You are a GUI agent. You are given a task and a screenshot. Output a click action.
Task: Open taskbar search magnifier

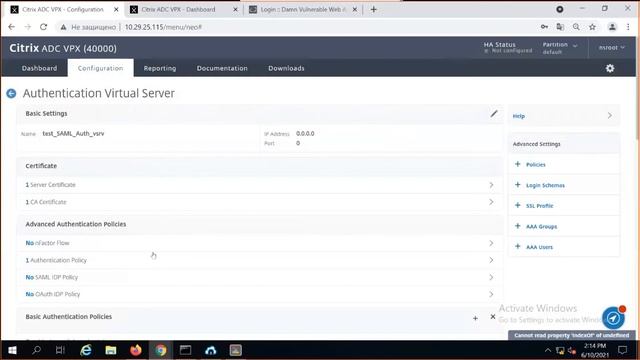coord(36,350)
